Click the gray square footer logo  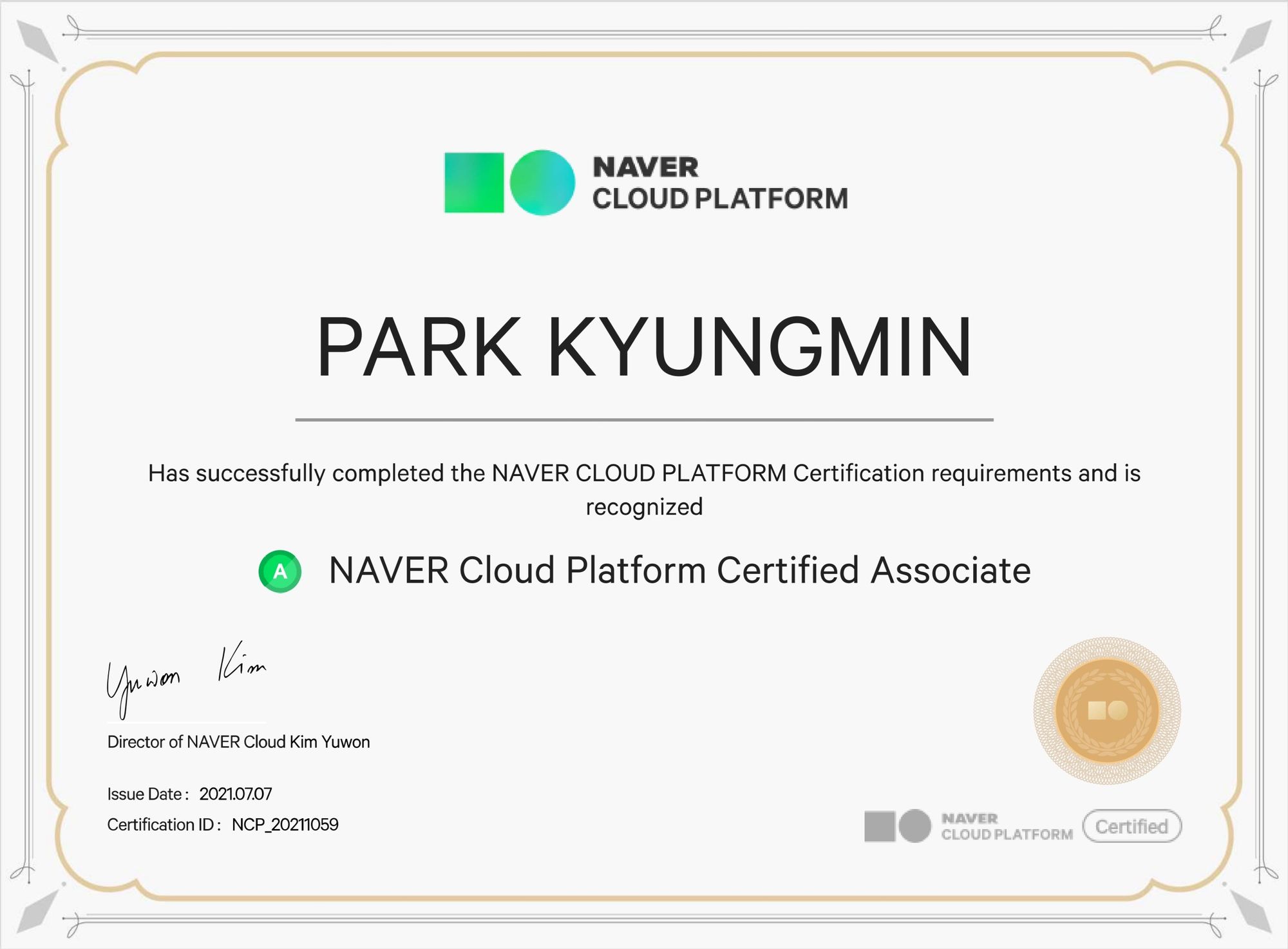[880, 827]
